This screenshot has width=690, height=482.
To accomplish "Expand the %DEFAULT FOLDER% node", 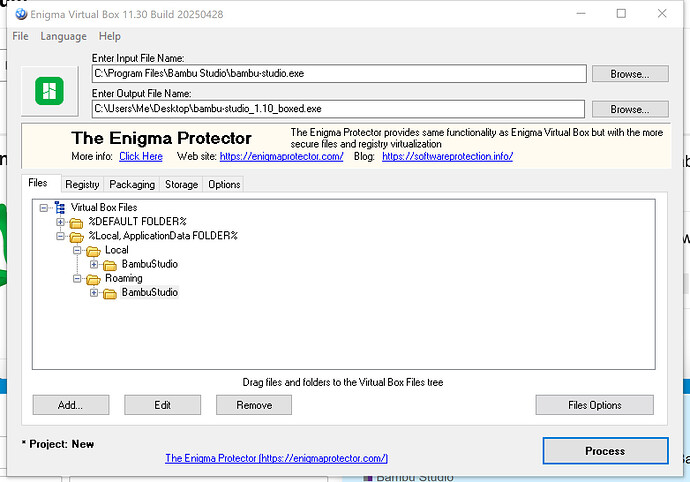I will pos(60,222).
